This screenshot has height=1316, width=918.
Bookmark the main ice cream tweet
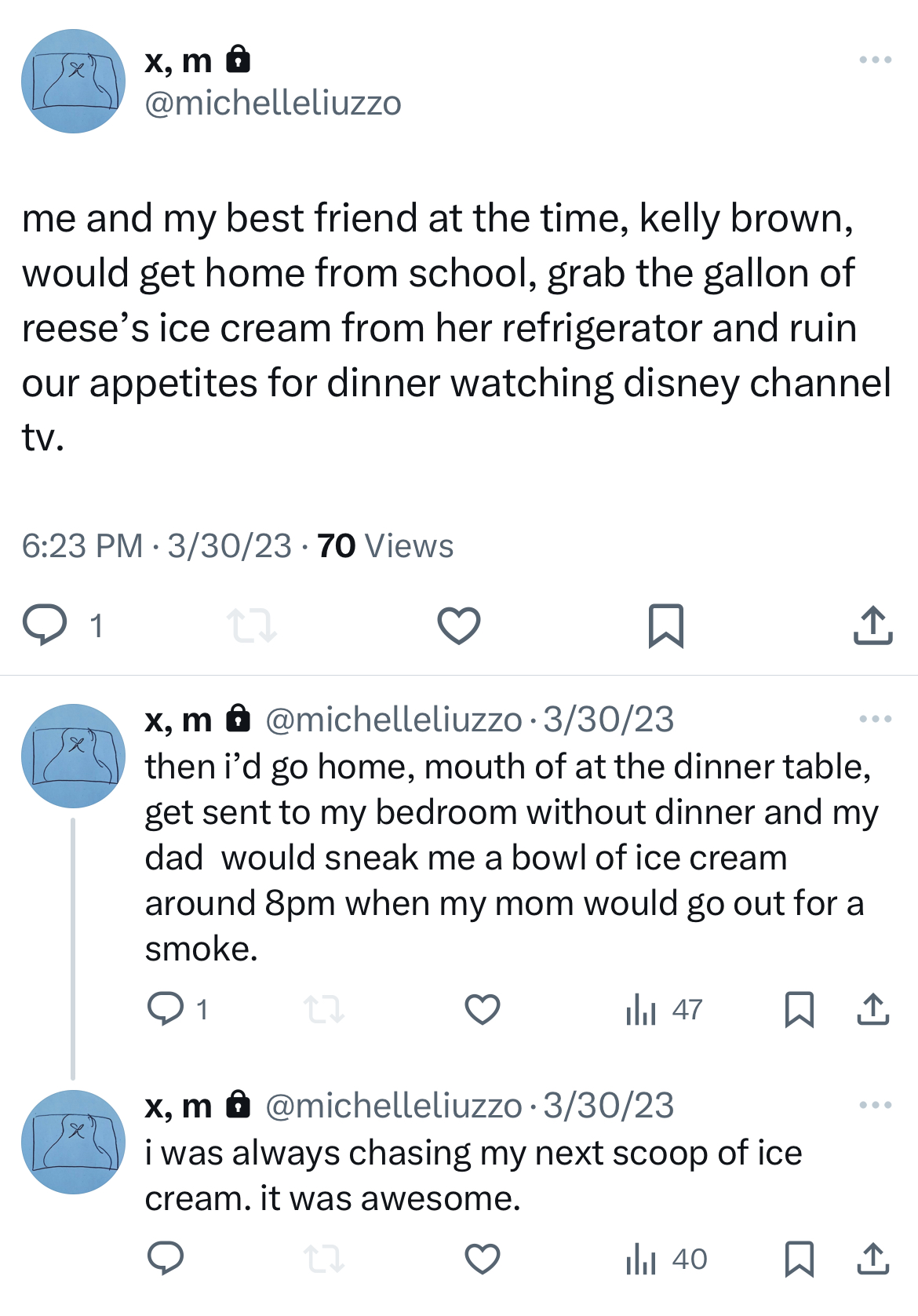pyautogui.click(x=666, y=625)
